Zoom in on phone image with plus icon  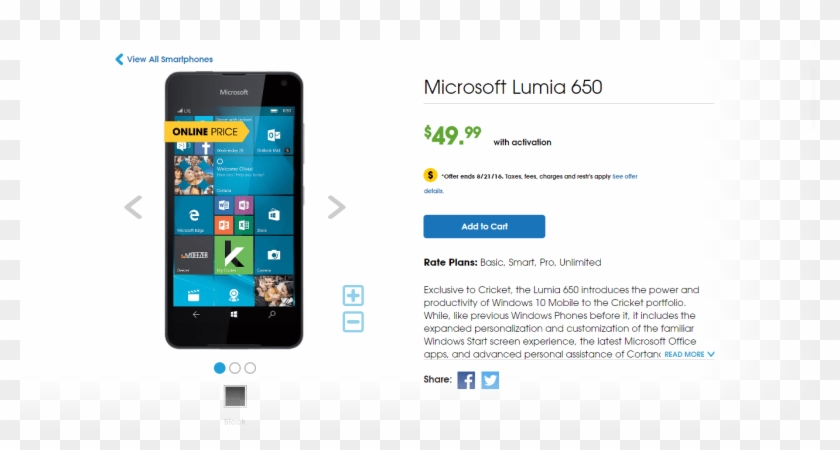point(353,295)
